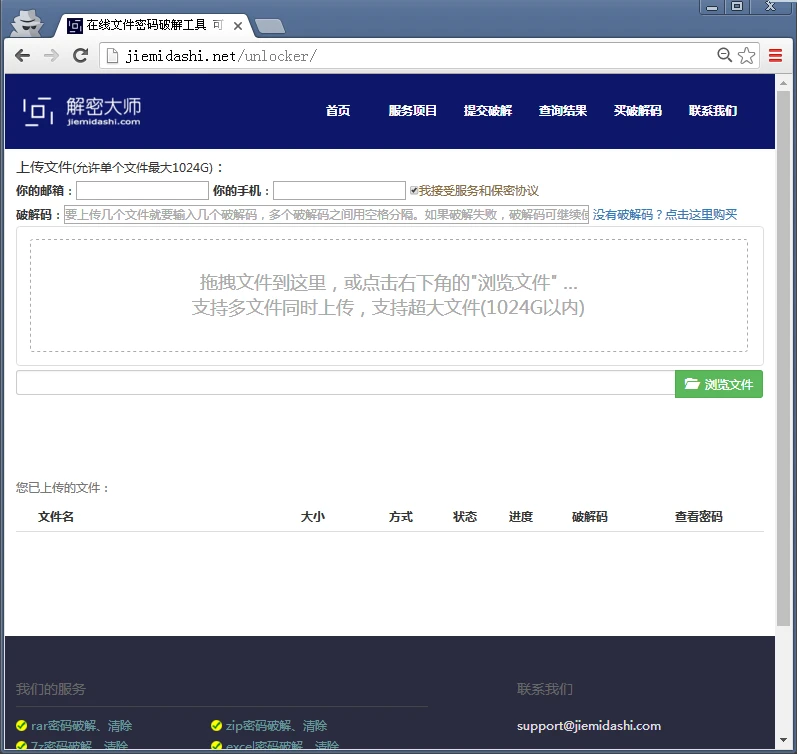Open the 服务项目 navigation item
797x754 pixels.
413,111
